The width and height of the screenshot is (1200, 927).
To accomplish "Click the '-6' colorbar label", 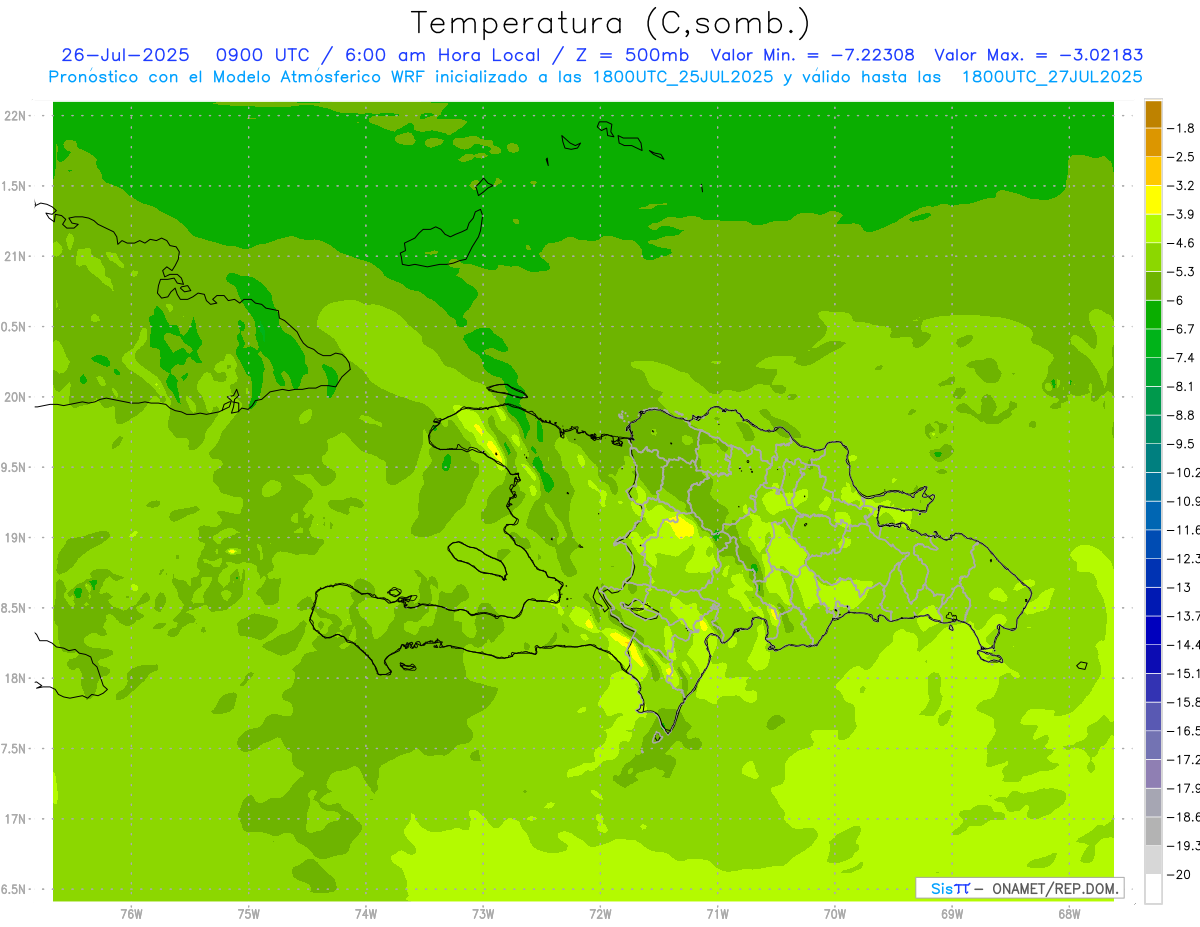I will click(1176, 301).
